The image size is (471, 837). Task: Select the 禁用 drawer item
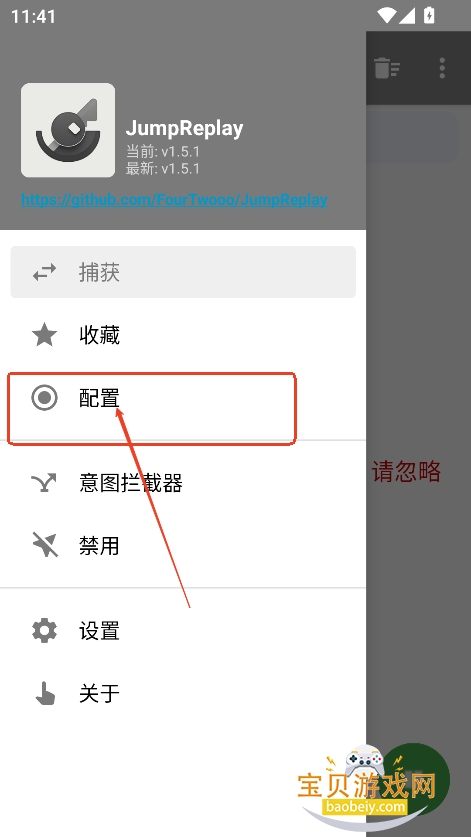(183, 546)
